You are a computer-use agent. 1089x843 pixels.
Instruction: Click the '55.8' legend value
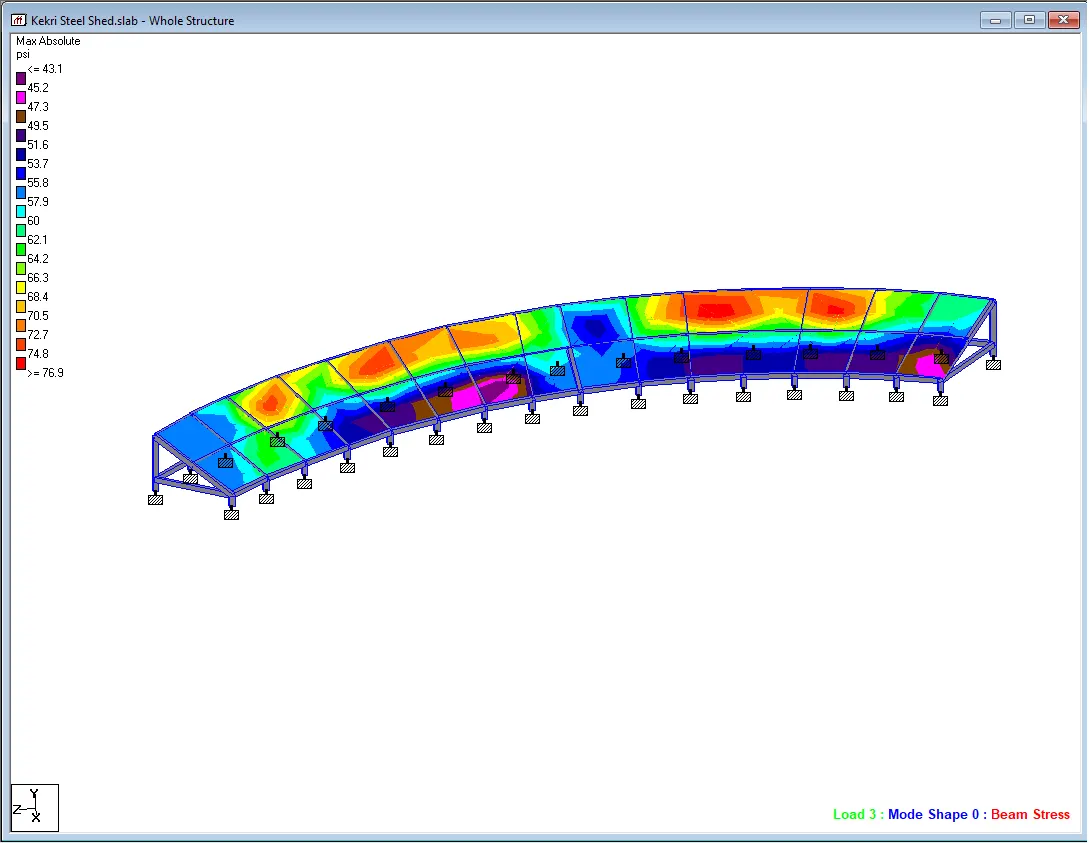(38, 183)
